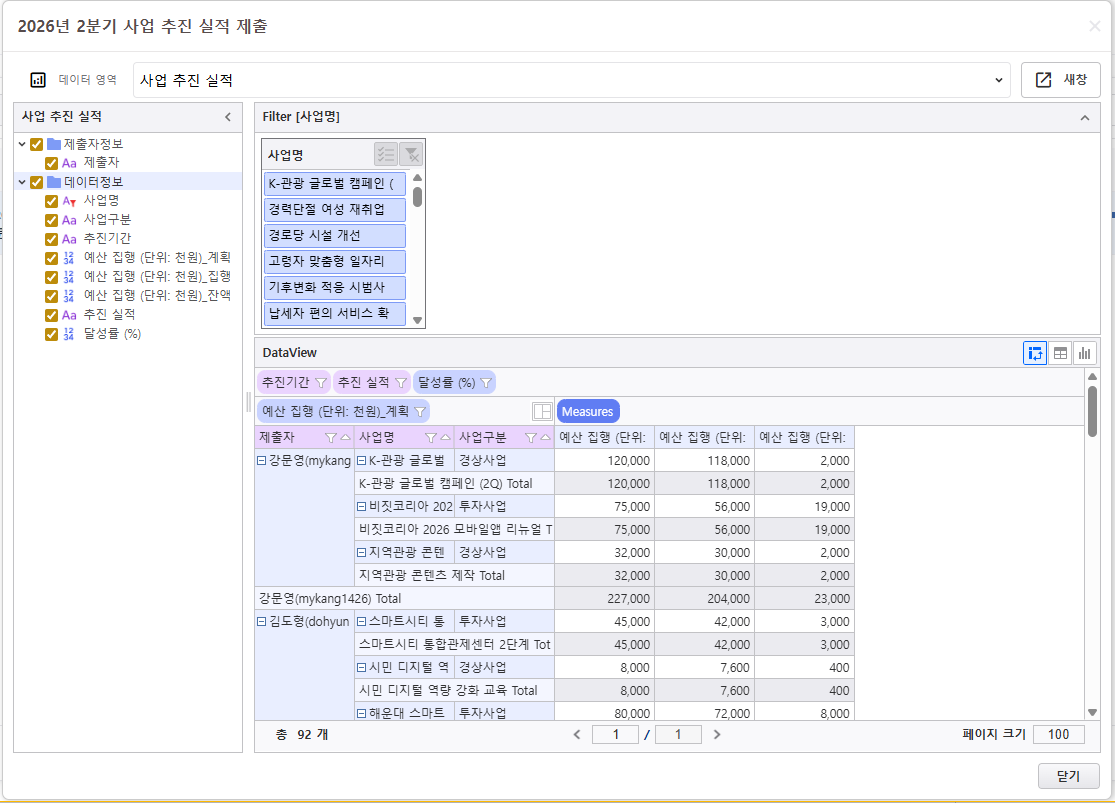Click the current page number field
Viewport: 1115px width, 803px height.
pyautogui.click(x=615, y=735)
